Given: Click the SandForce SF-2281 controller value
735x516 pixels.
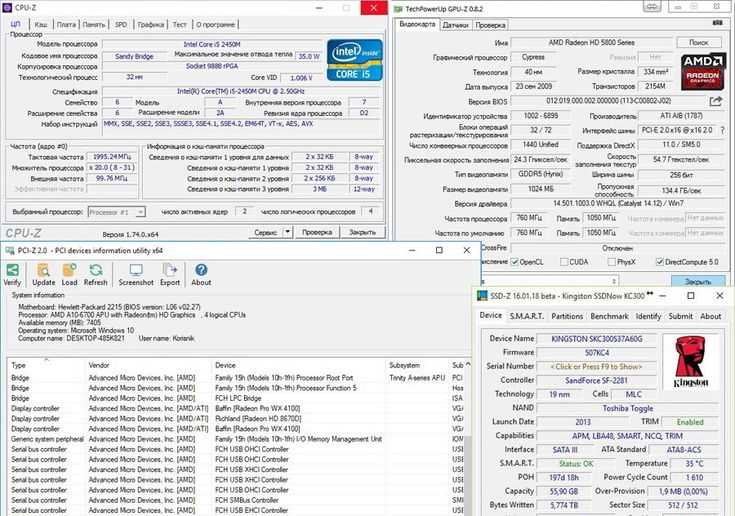Looking at the screenshot, I should [596, 381].
